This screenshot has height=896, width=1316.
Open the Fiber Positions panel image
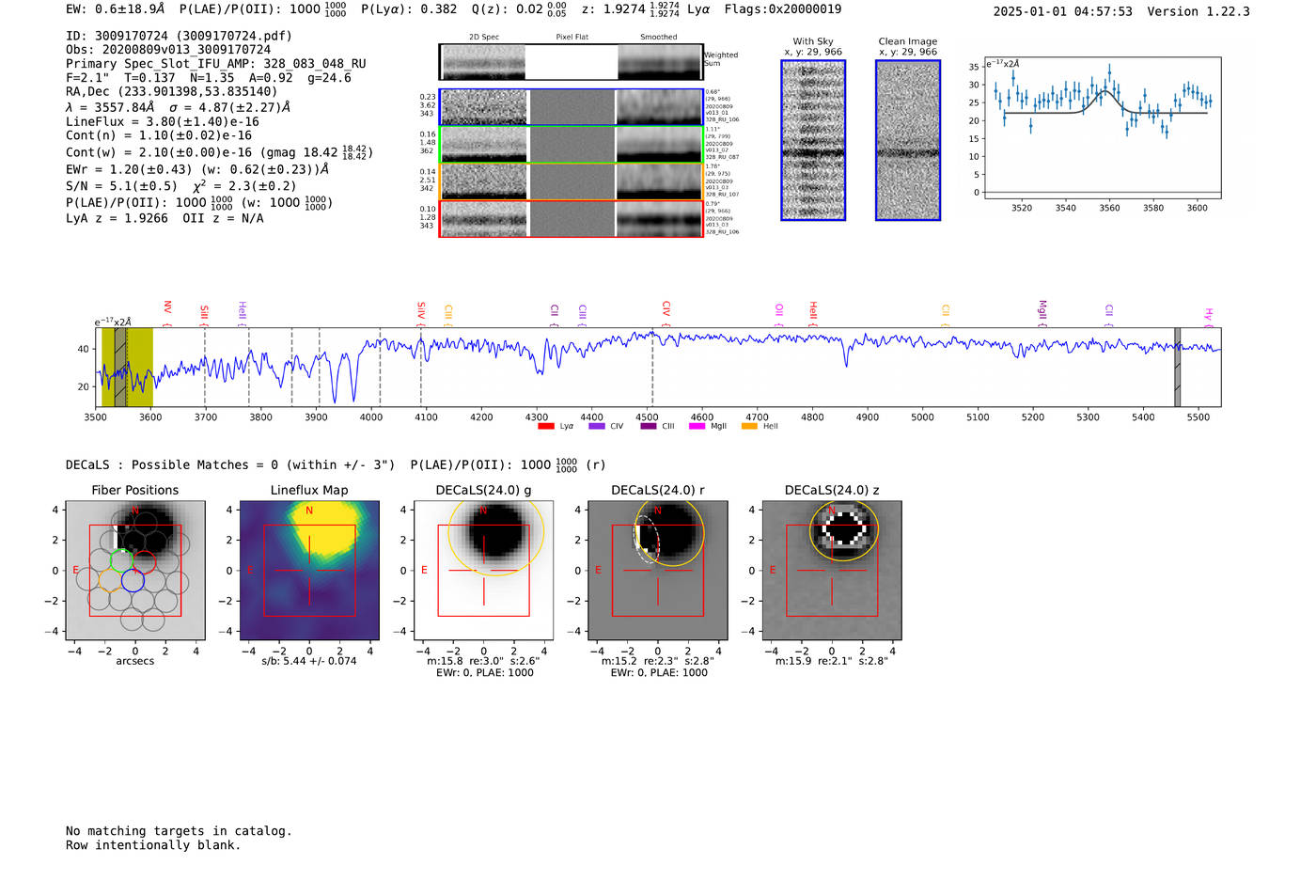[135, 571]
